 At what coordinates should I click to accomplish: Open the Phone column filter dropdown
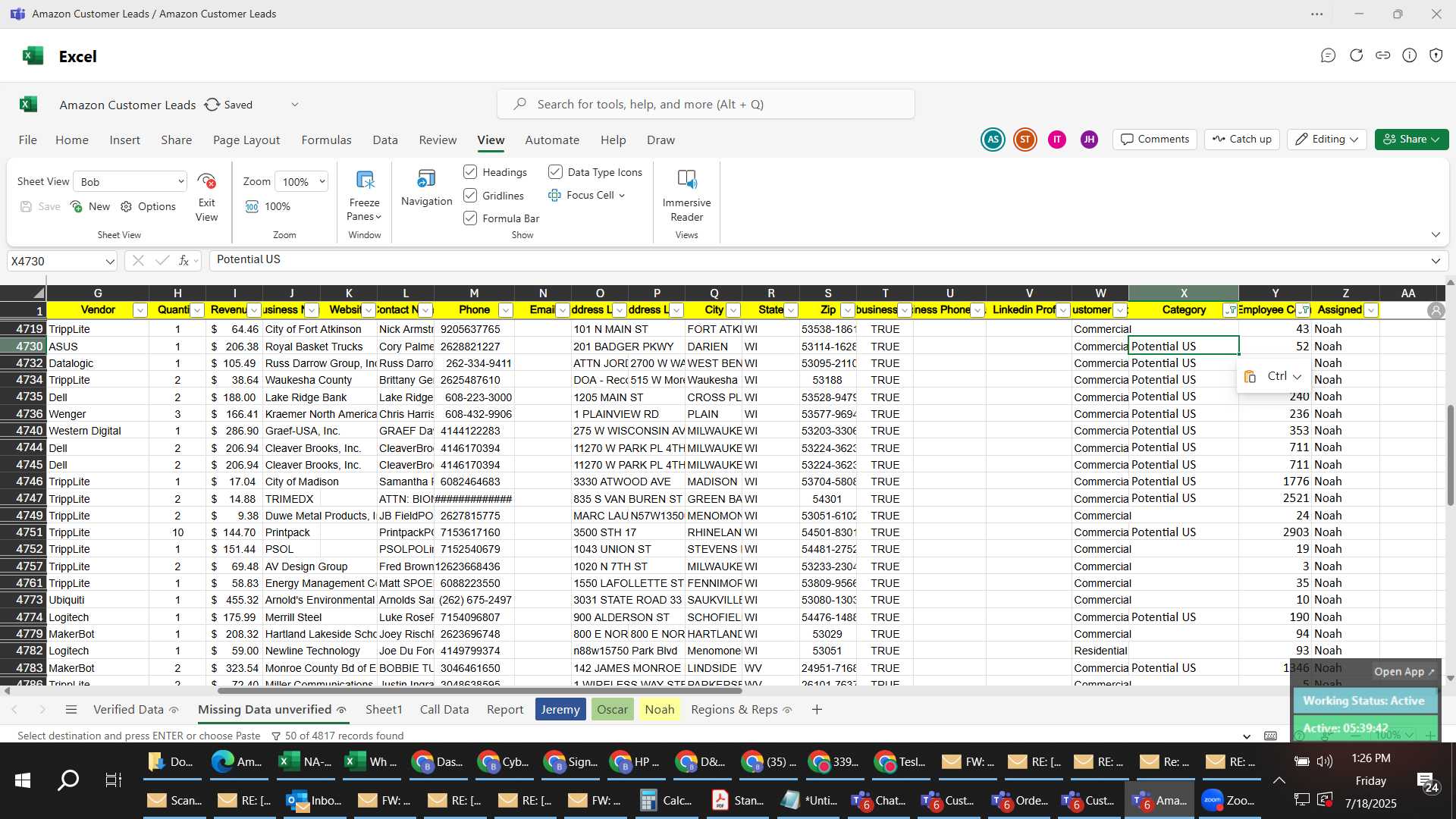click(x=505, y=310)
